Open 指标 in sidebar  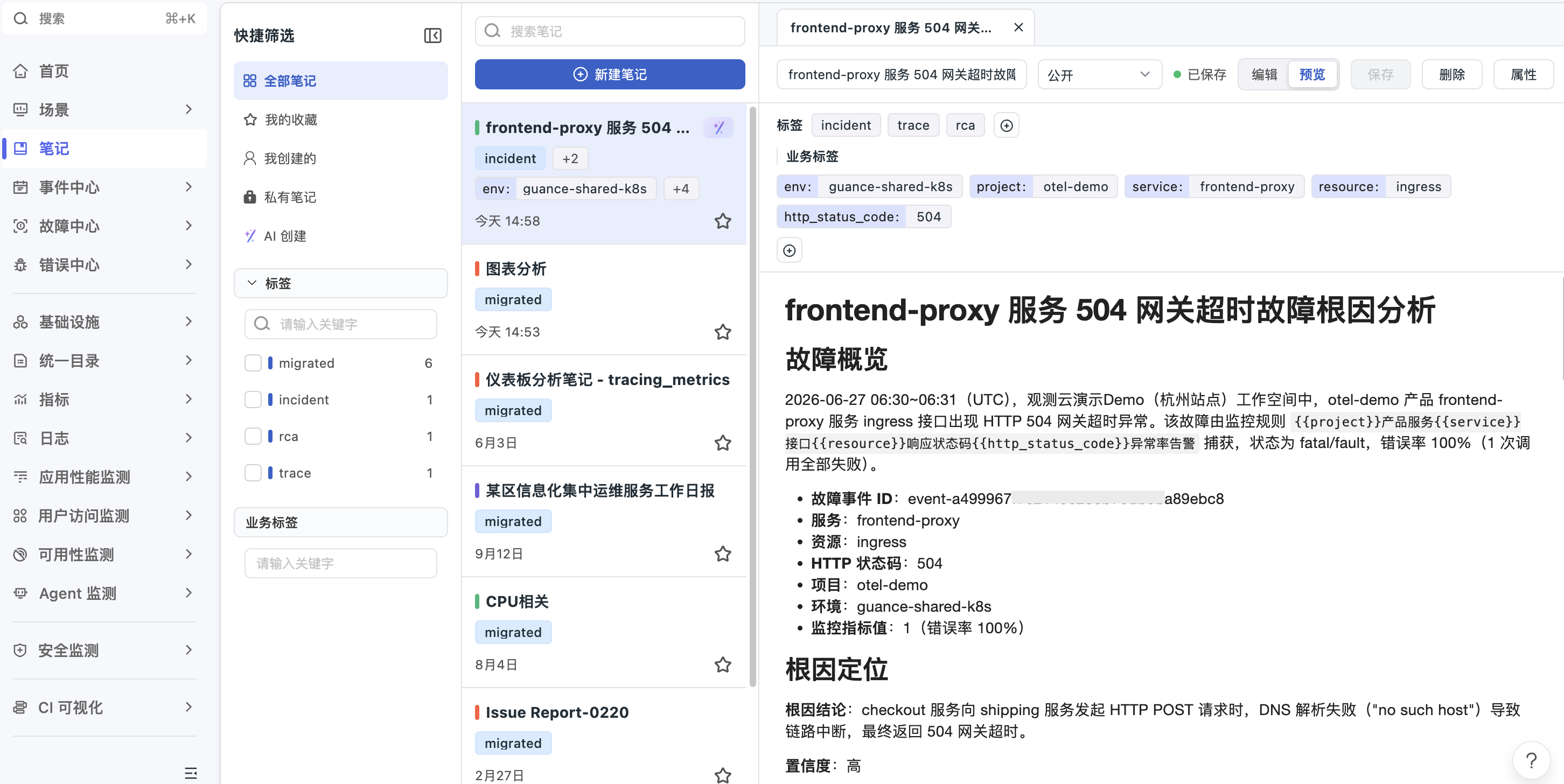(x=104, y=400)
